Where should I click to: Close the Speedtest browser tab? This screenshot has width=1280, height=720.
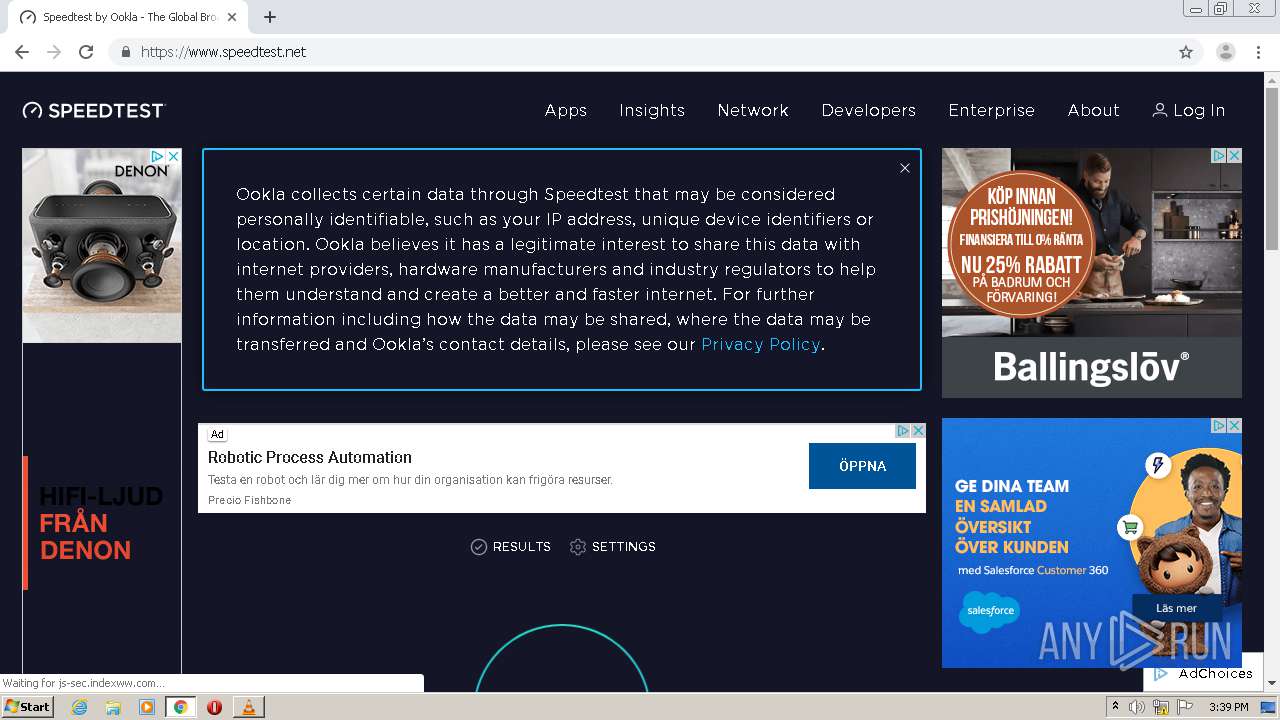pyautogui.click(x=233, y=17)
